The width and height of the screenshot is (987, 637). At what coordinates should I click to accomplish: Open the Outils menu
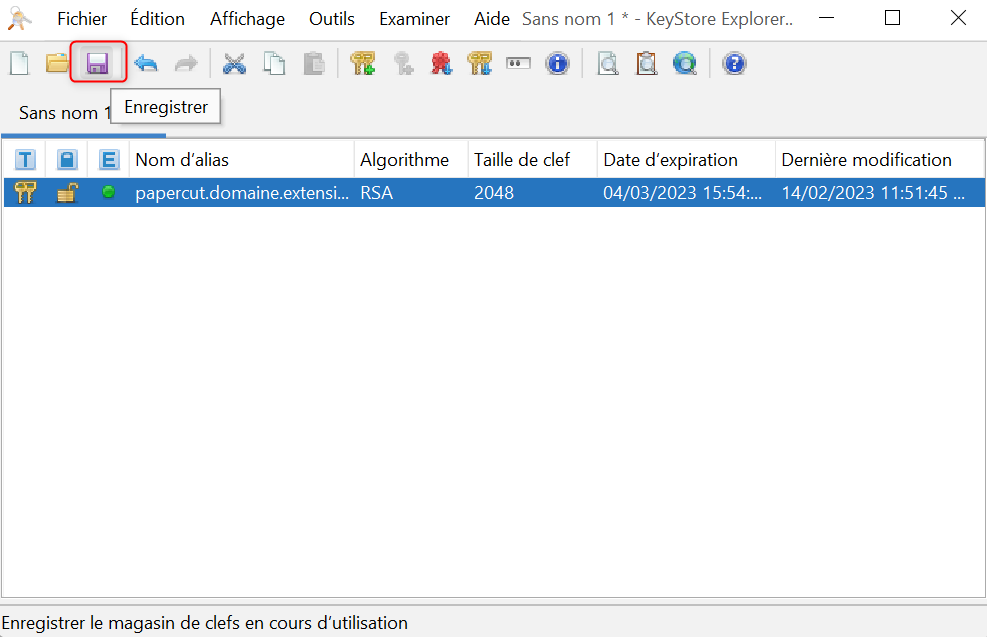click(x=332, y=19)
